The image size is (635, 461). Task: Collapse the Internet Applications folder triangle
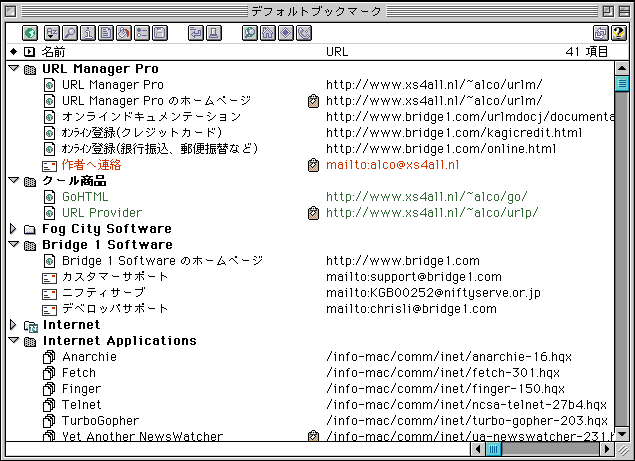coord(14,340)
